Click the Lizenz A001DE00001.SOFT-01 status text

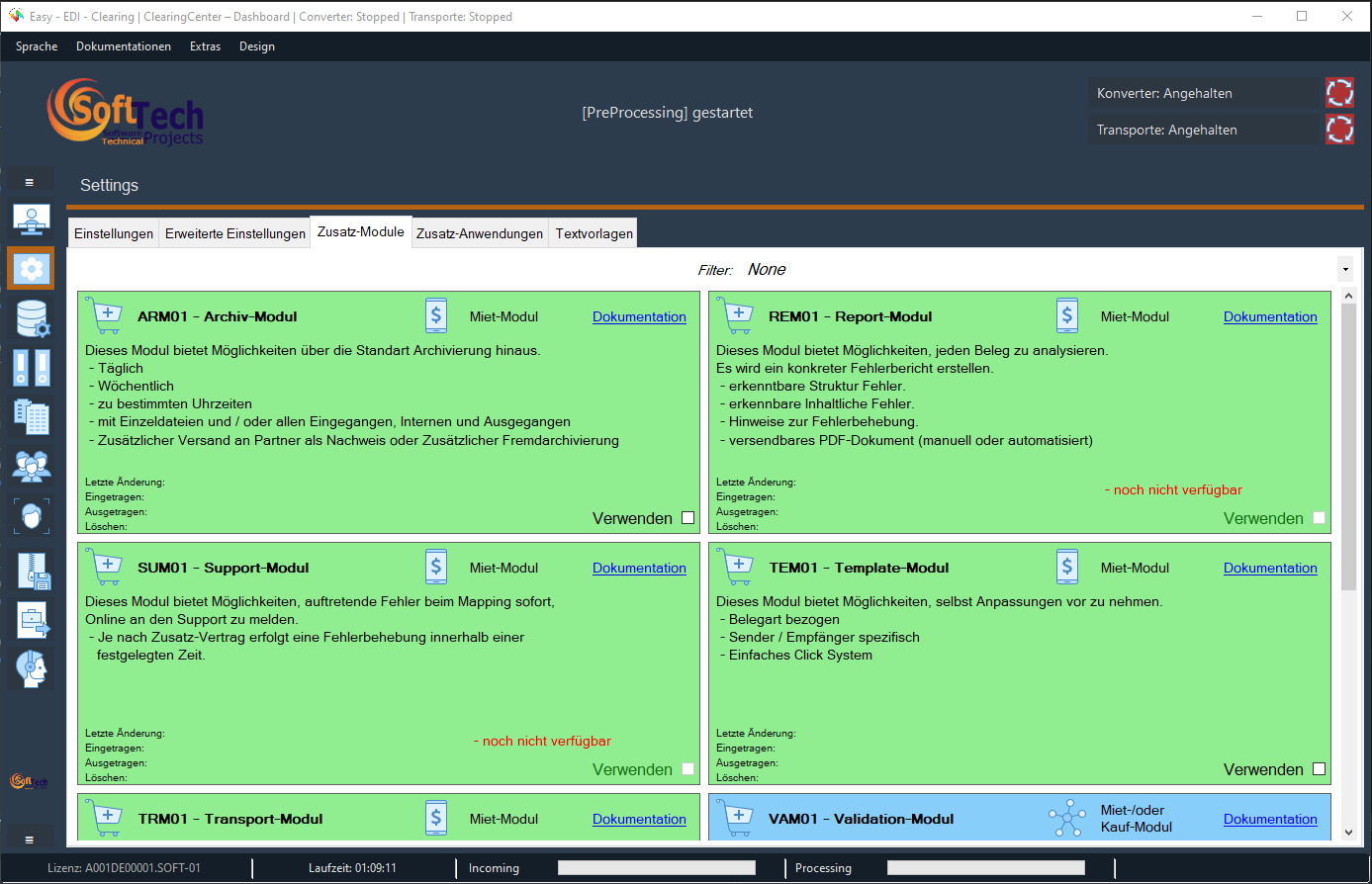[x=124, y=868]
